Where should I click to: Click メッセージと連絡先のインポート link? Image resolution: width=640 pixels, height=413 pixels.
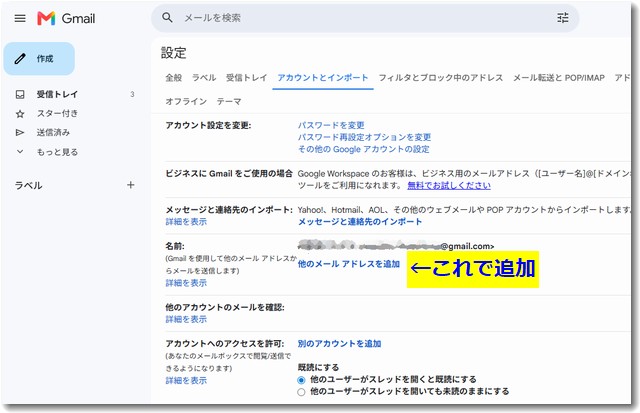pyautogui.click(x=360, y=222)
